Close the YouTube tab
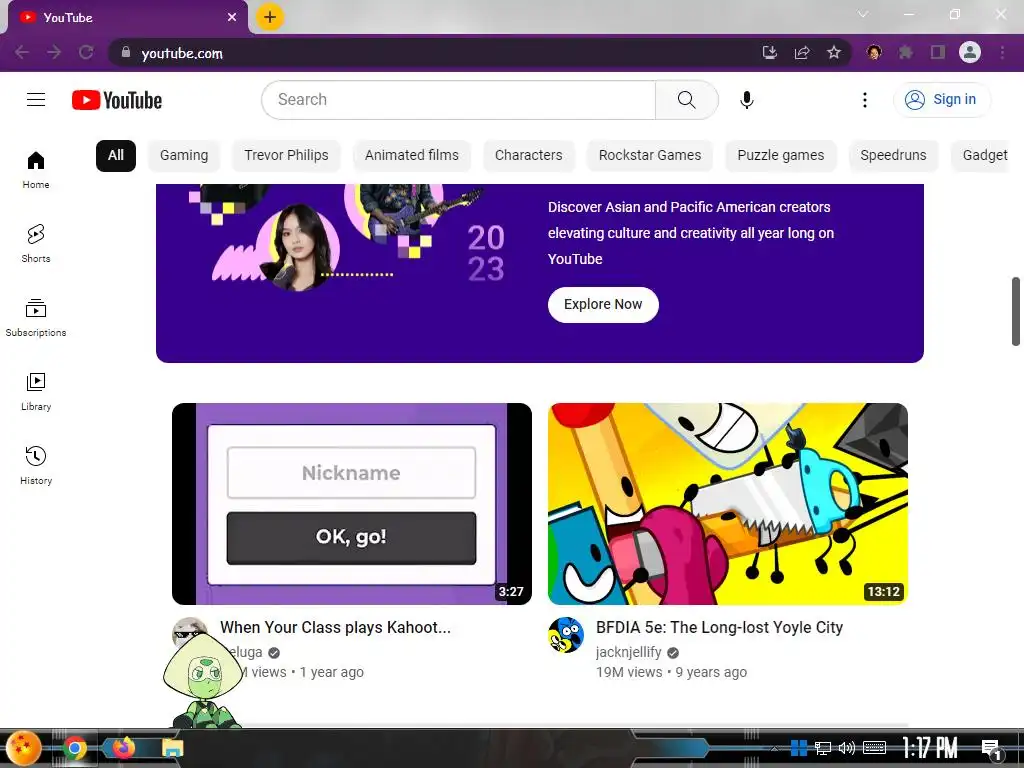This screenshot has width=1024, height=768. (x=232, y=17)
